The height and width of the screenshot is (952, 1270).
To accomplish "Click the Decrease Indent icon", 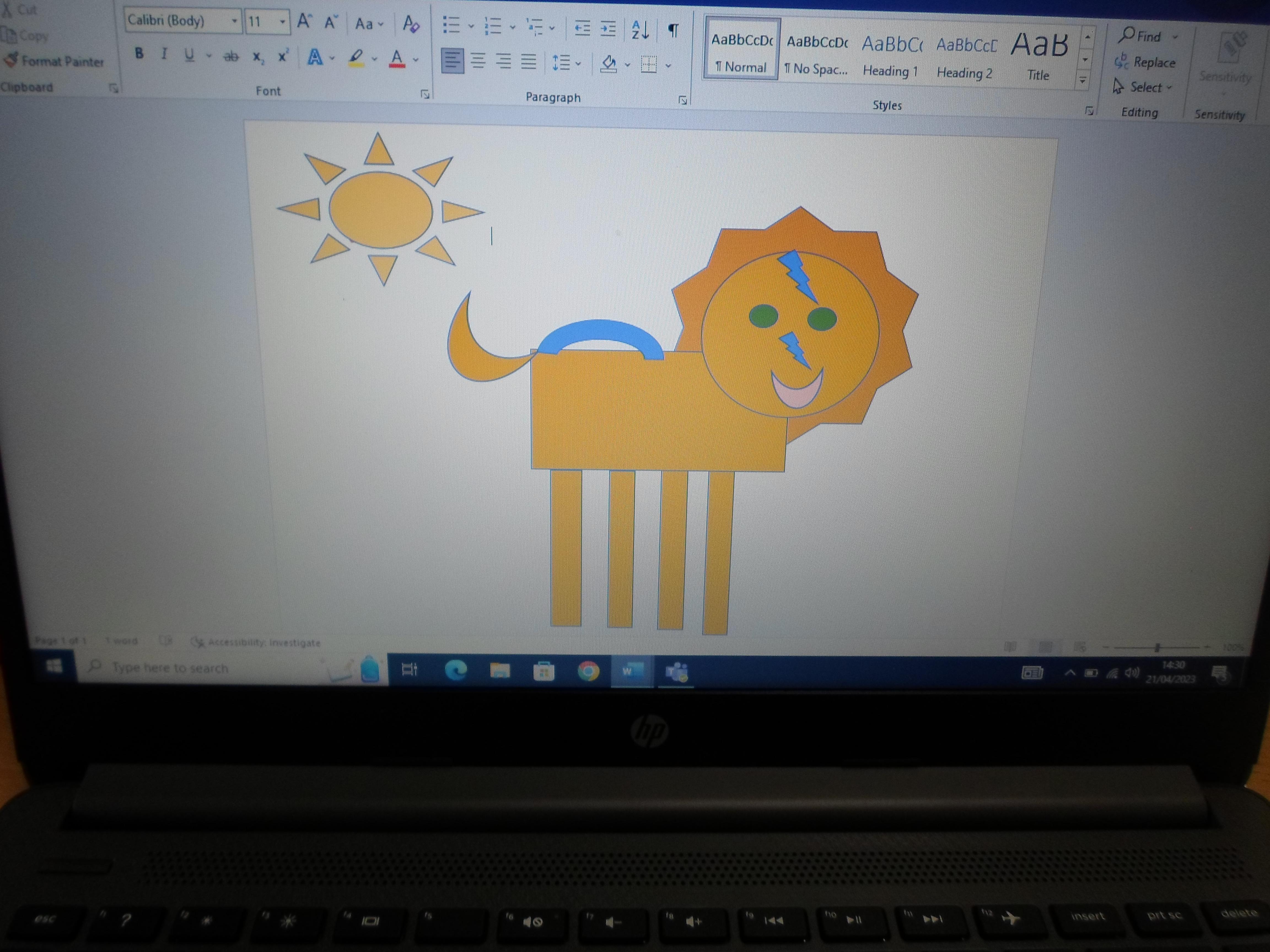I will click(x=582, y=28).
